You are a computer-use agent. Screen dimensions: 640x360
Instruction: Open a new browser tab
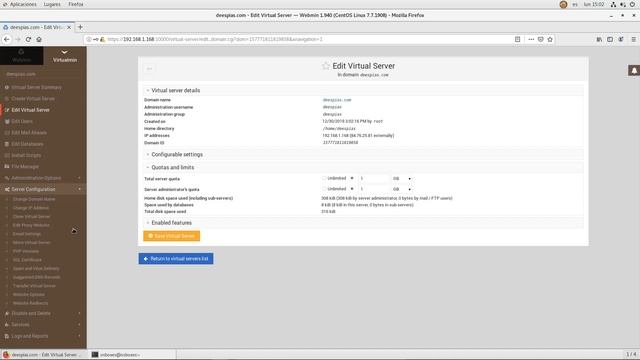80,27
